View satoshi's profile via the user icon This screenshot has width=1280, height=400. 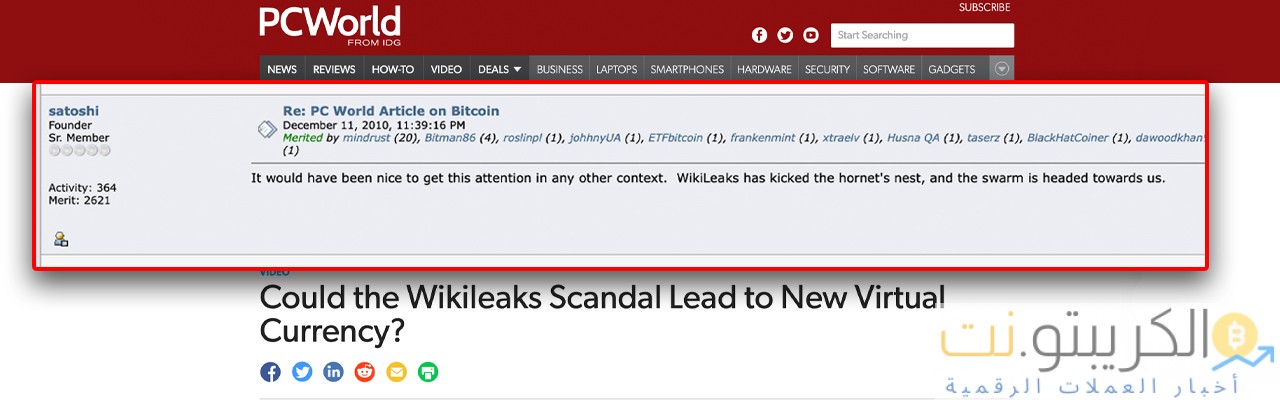click(x=61, y=239)
